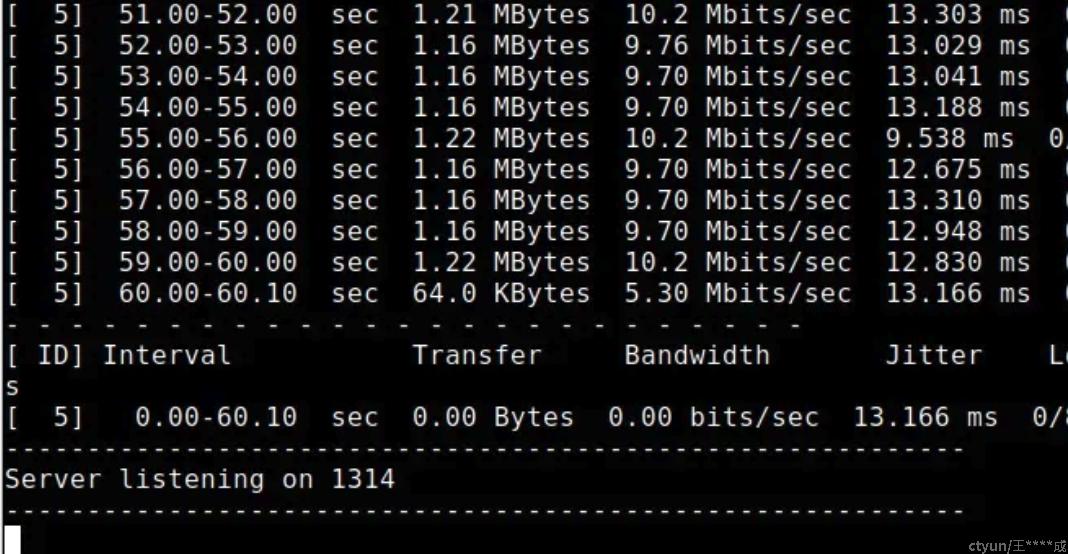
Task: Click the 64.0 KBytes transfer value
Action: [x=501, y=293]
